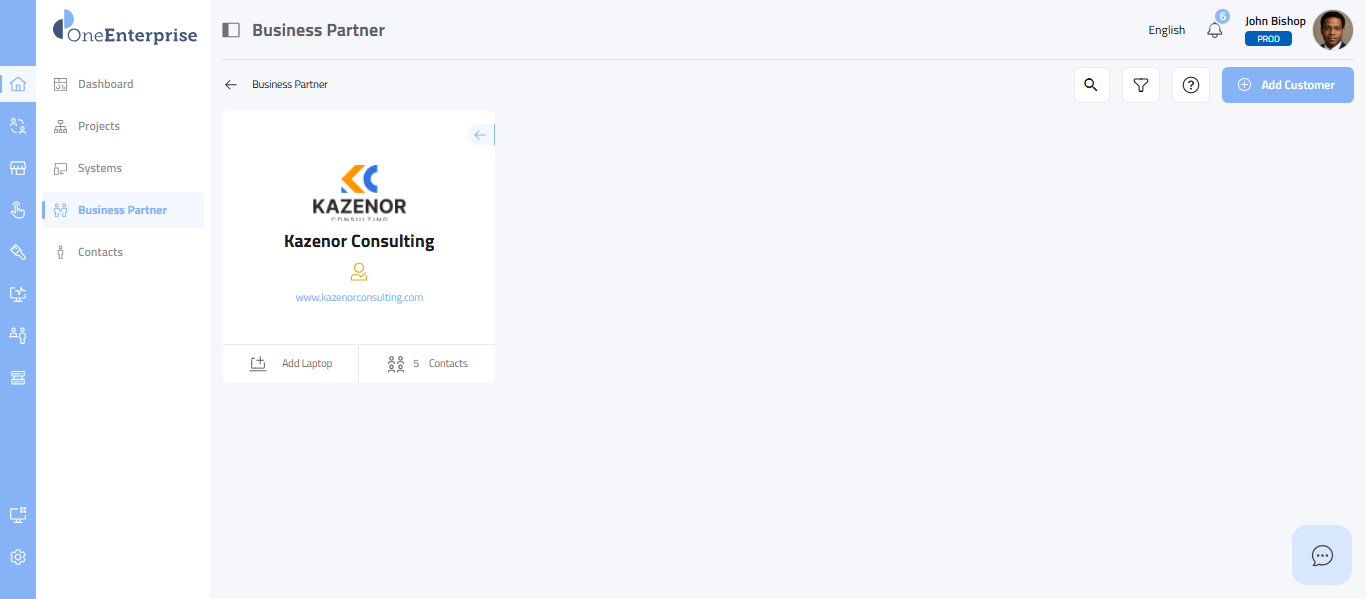Open the storefront icon in left rail
The height and width of the screenshot is (599, 1366).
pyautogui.click(x=18, y=168)
